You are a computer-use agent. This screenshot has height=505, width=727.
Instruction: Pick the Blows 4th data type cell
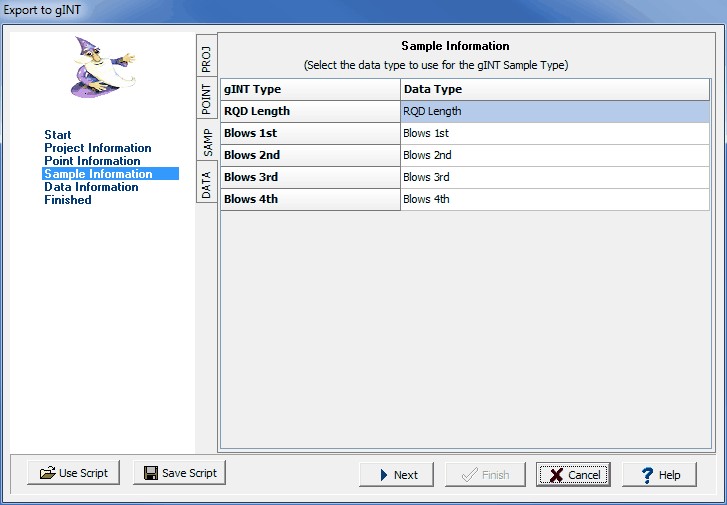[555, 199]
